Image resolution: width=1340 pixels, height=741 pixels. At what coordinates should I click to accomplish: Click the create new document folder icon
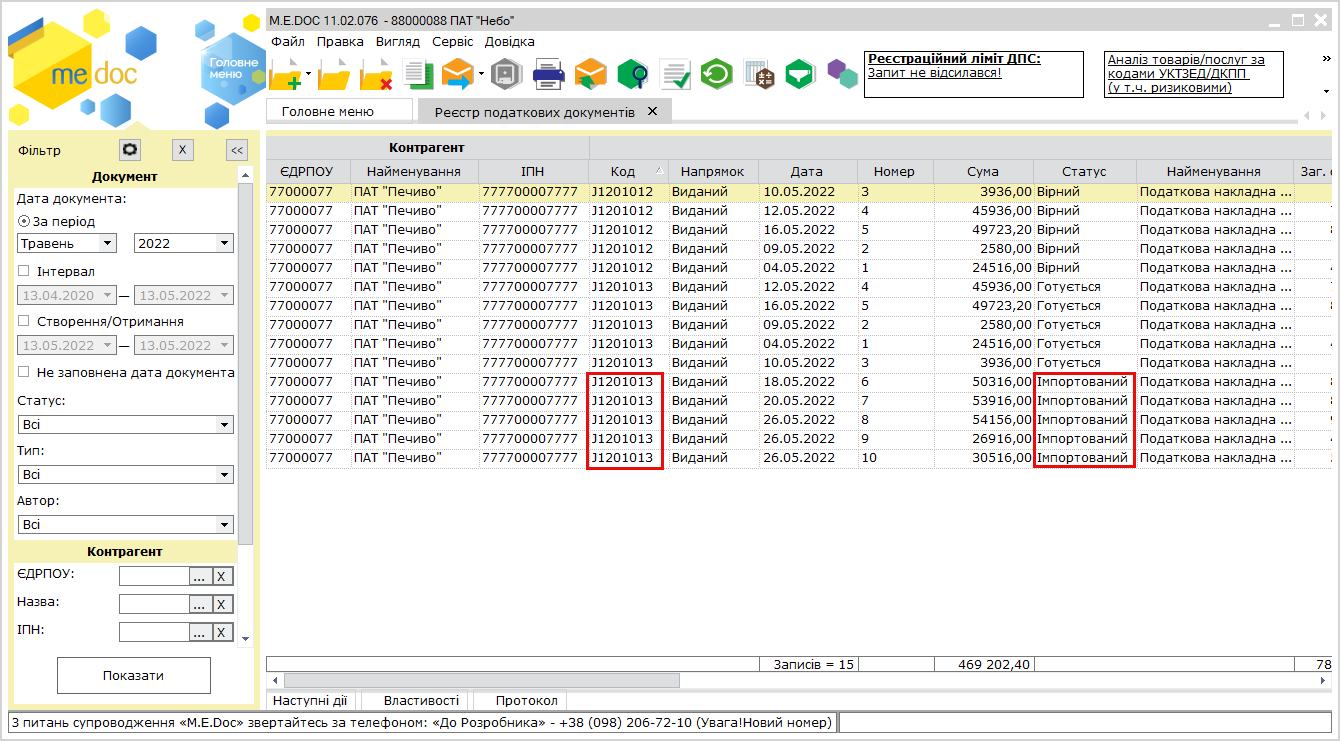click(x=285, y=74)
